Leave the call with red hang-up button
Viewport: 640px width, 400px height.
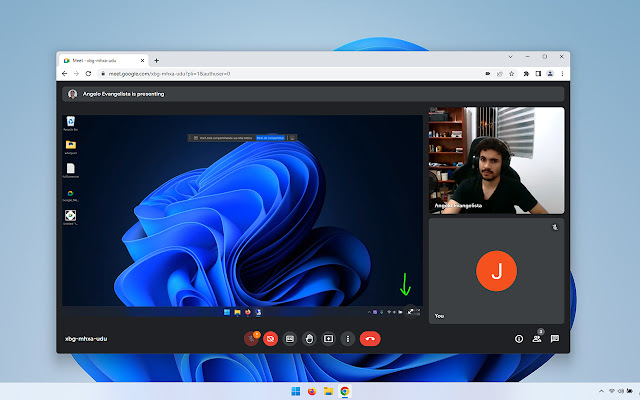370,339
